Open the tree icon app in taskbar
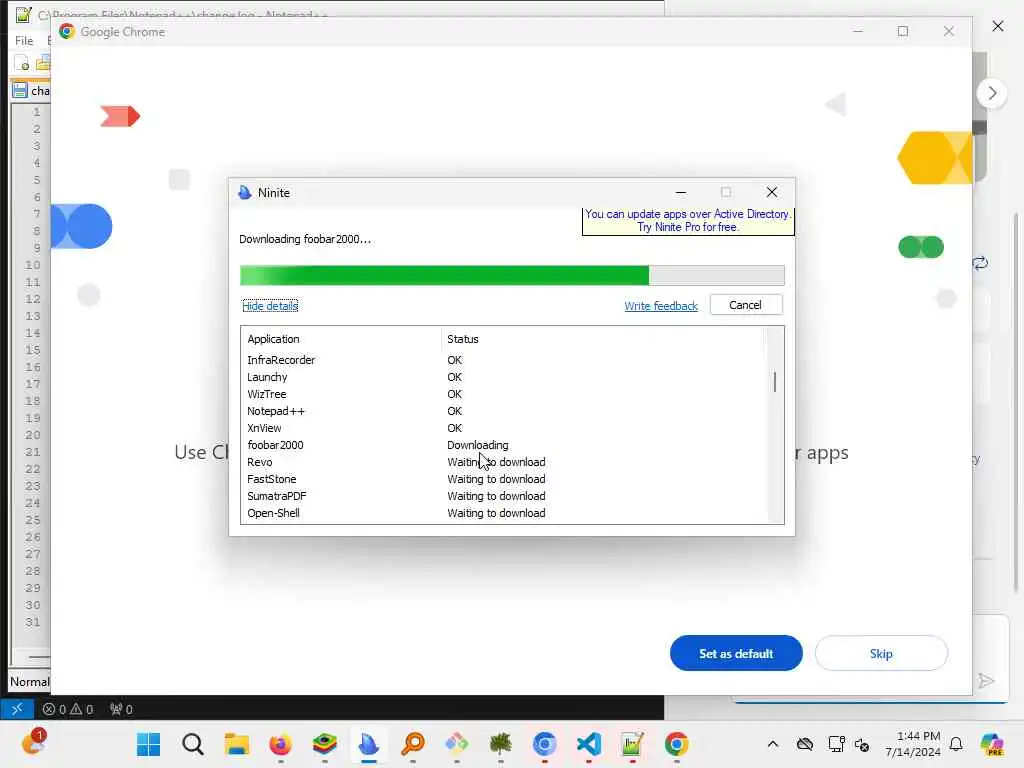This screenshot has height=768, width=1024. click(x=500, y=744)
